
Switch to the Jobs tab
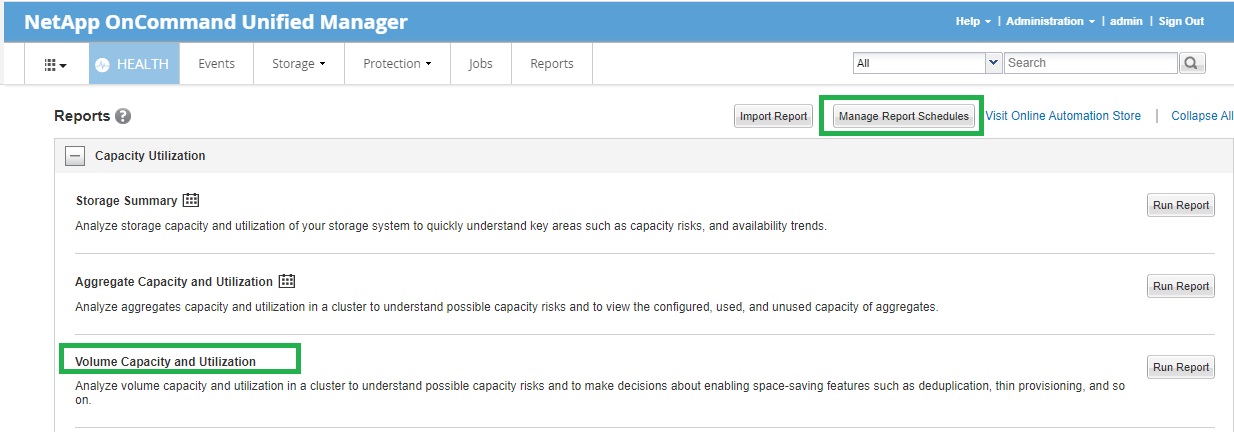(x=480, y=64)
